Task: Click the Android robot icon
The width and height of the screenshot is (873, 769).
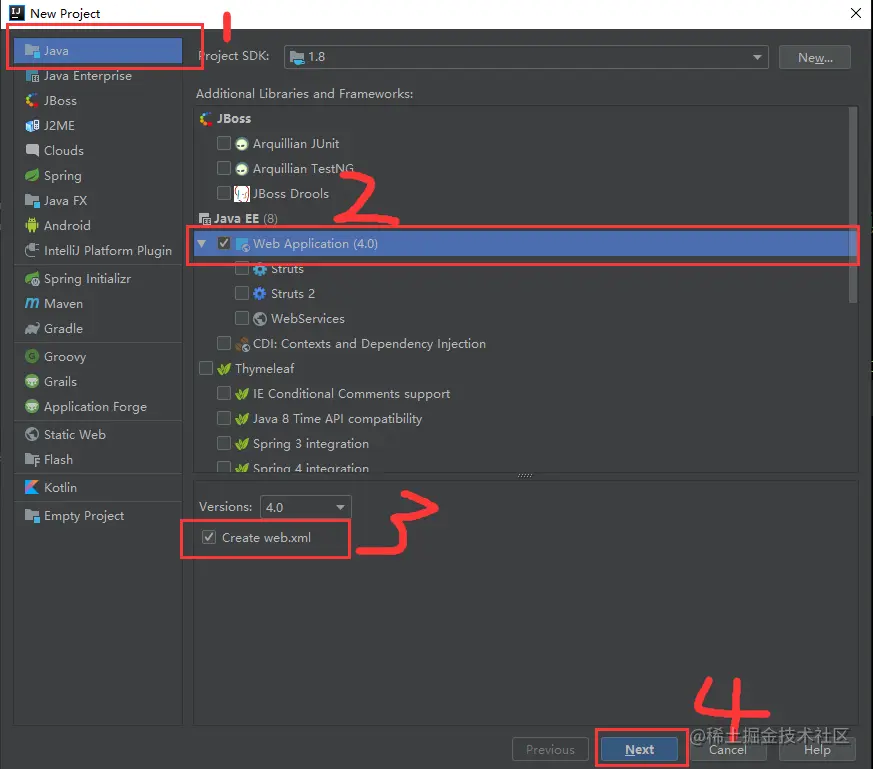Action: tap(32, 226)
